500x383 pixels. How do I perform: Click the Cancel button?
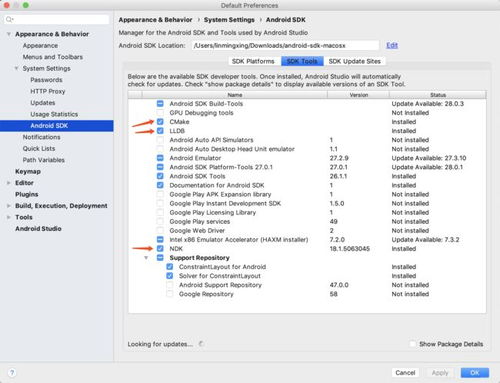click(405, 373)
